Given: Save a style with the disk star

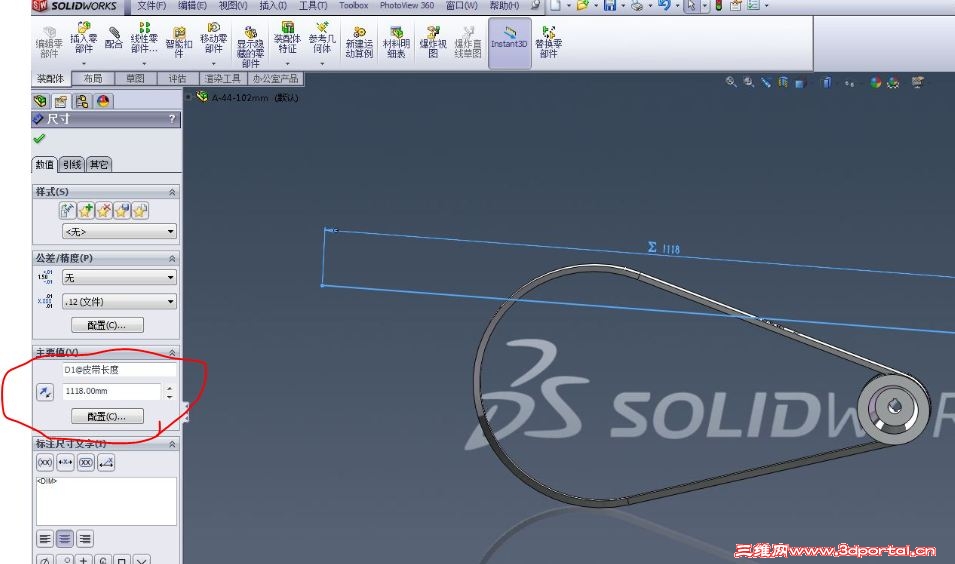Looking at the screenshot, I should click(x=122, y=211).
